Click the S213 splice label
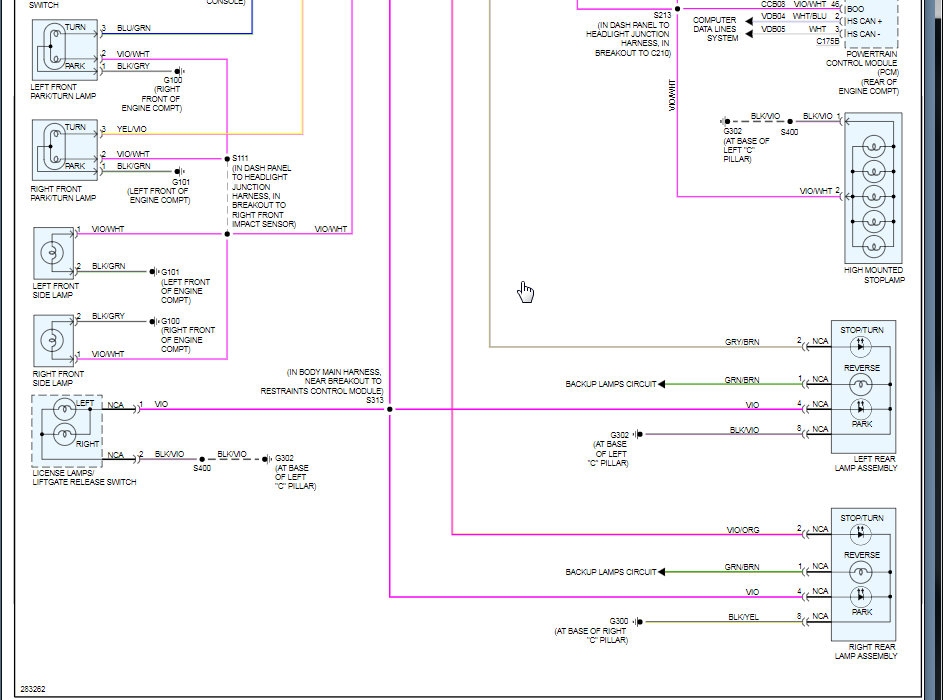Viewport: 943px width, 700px height. pyautogui.click(x=662, y=15)
